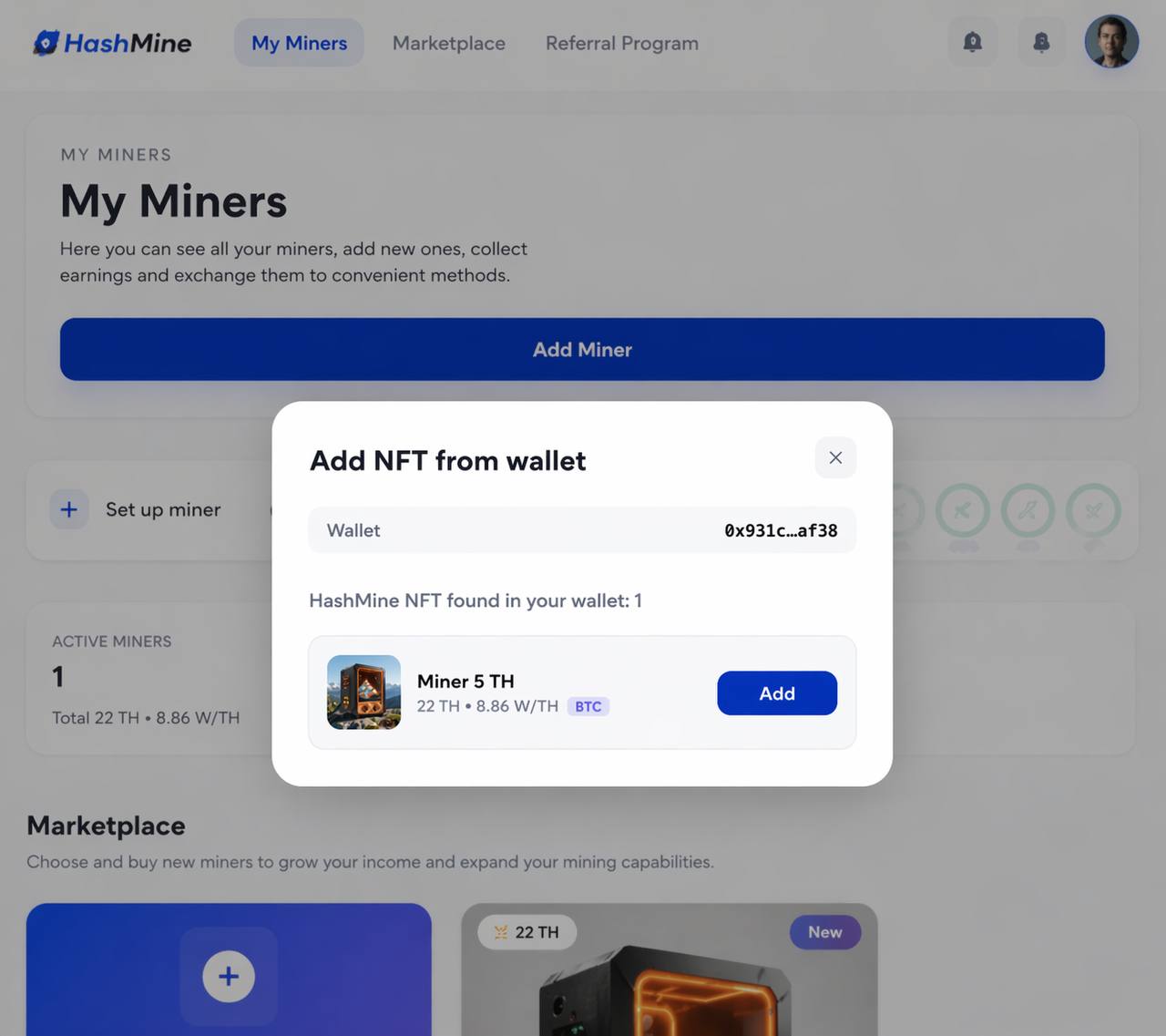This screenshot has height=1036, width=1166.
Task: Click the plus icon beside Set up miner
Action: [x=69, y=509]
